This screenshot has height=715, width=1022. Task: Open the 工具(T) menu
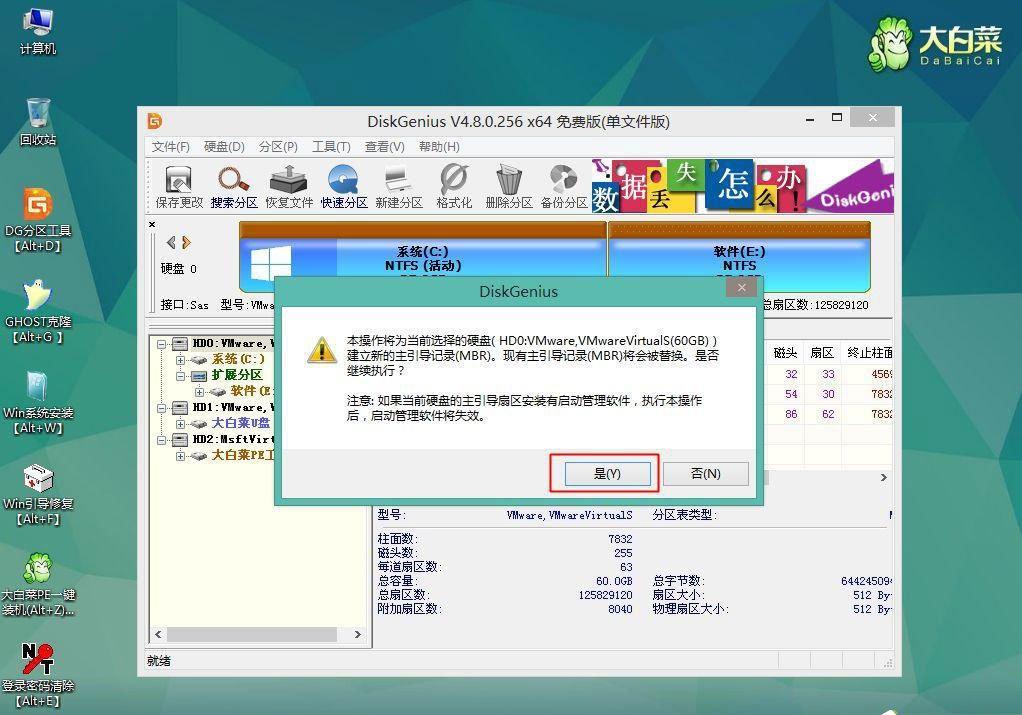pyautogui.click(x=331, y=147)
